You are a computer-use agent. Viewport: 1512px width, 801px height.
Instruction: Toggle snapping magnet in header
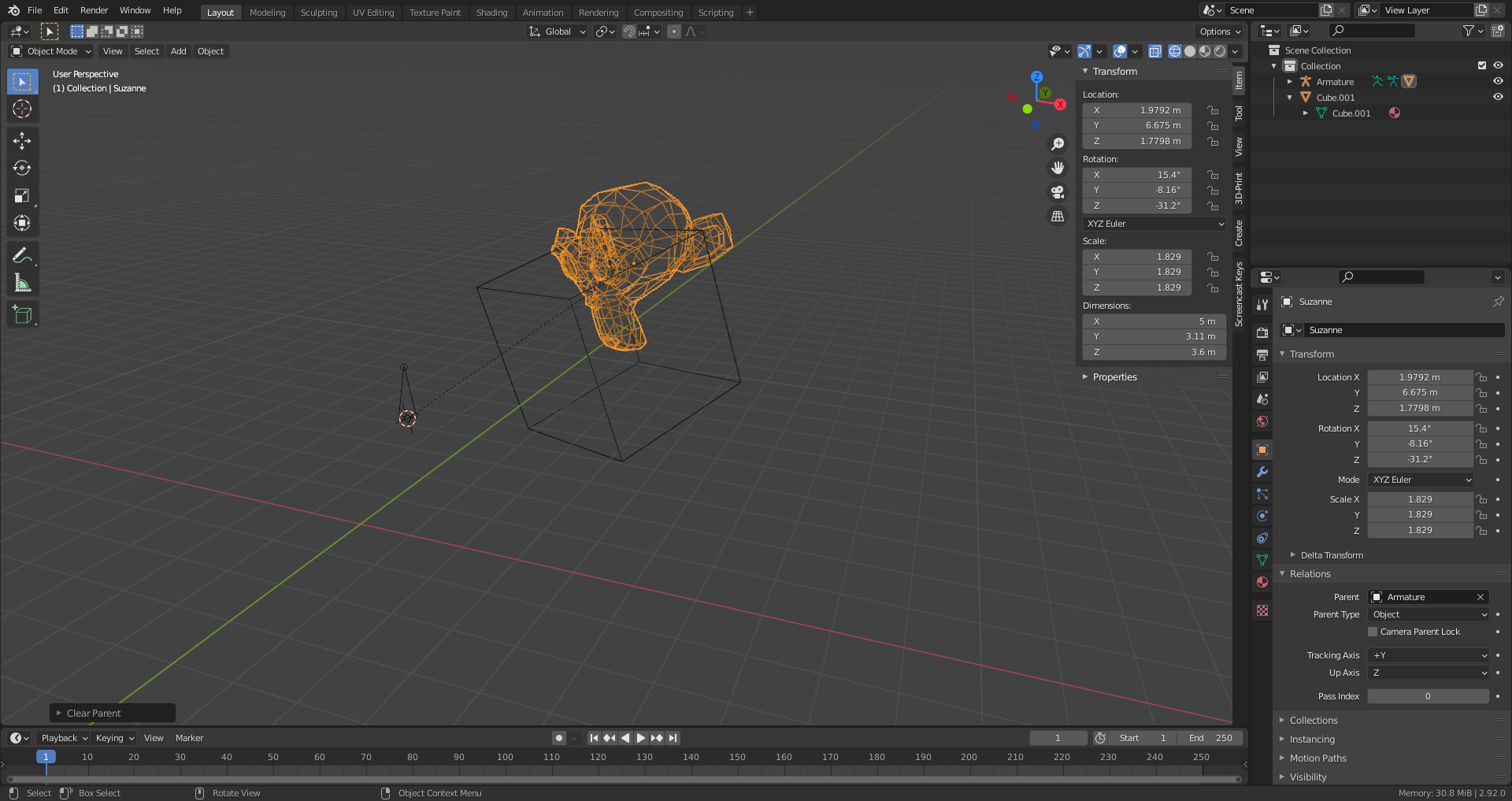[628, 32]
